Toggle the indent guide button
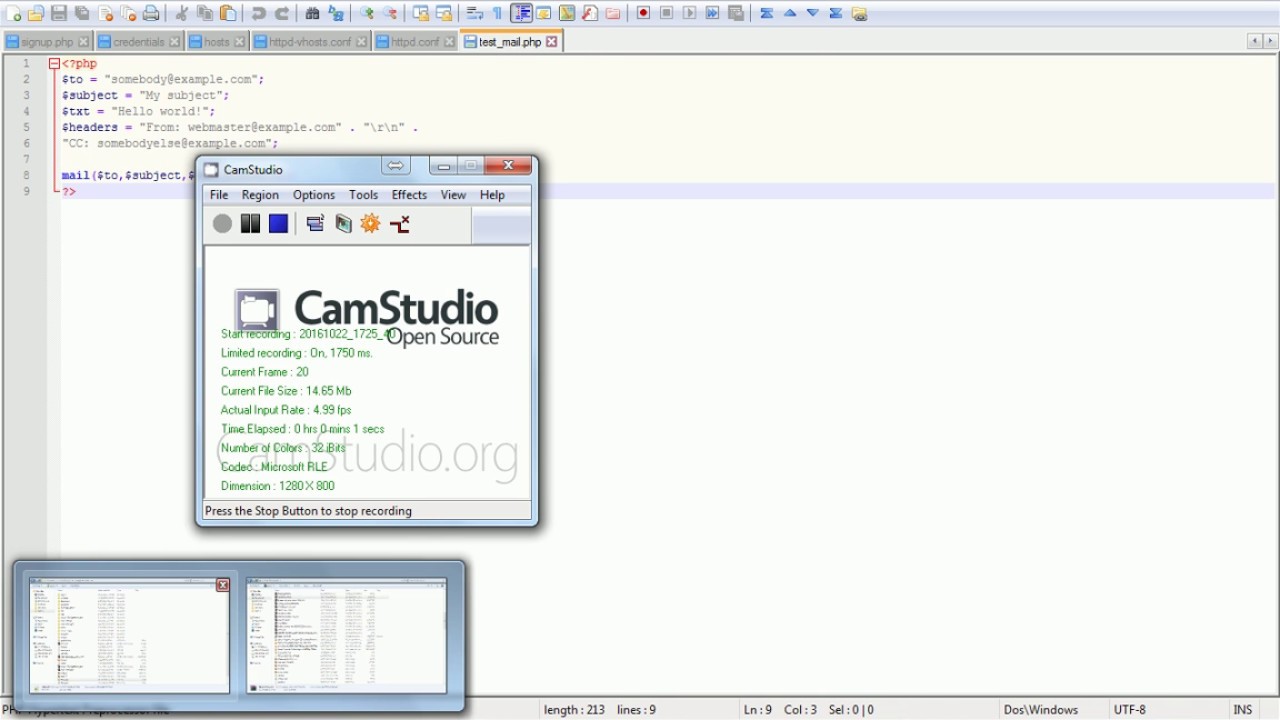 tap(520, 14)
